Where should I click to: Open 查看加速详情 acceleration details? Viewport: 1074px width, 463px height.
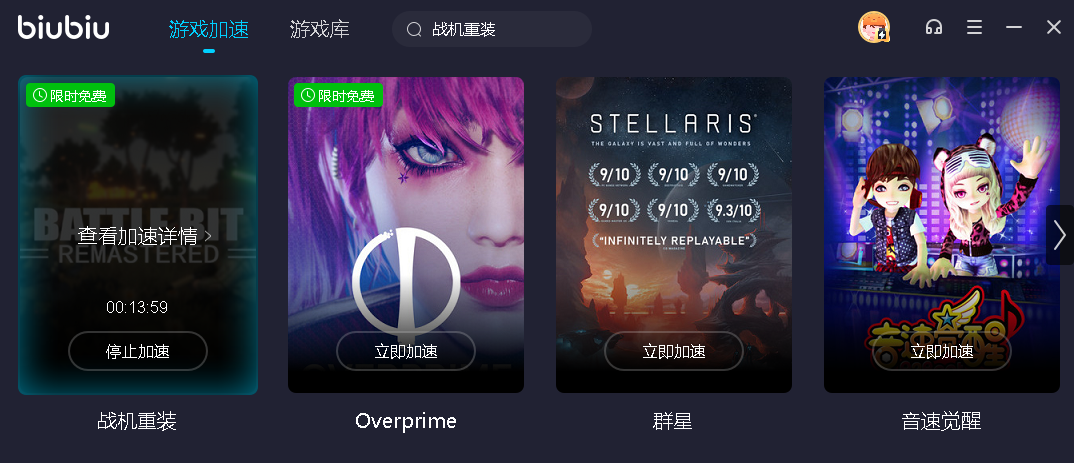click(145, 236)
